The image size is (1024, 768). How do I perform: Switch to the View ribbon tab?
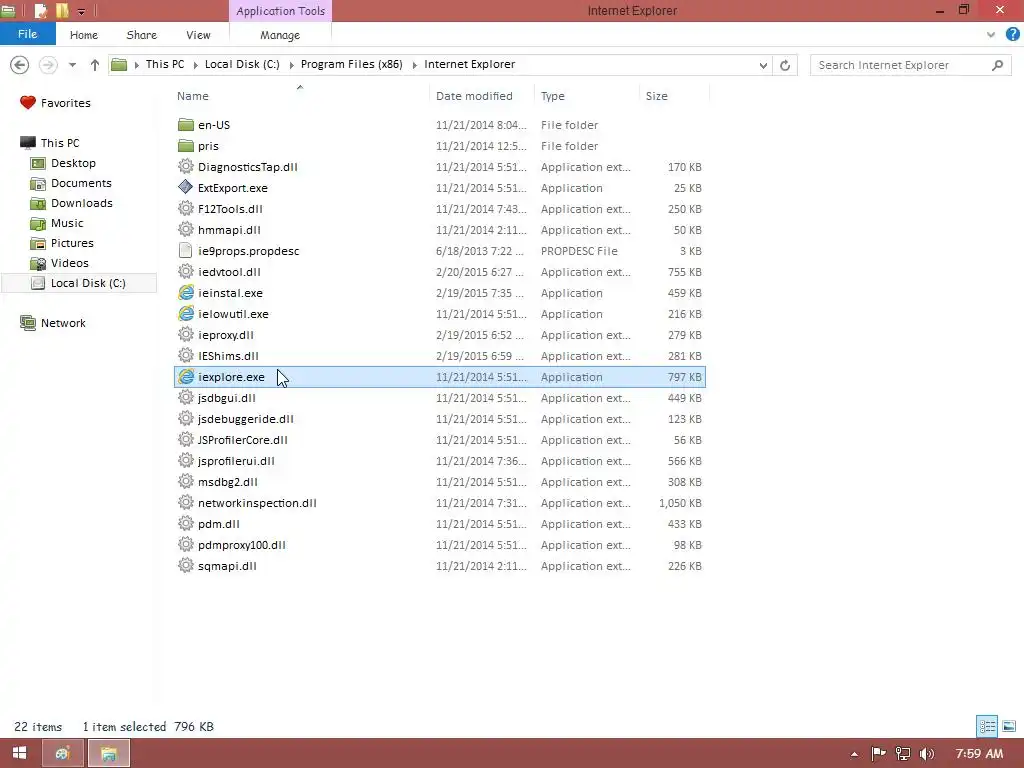[x=198, y=35]
